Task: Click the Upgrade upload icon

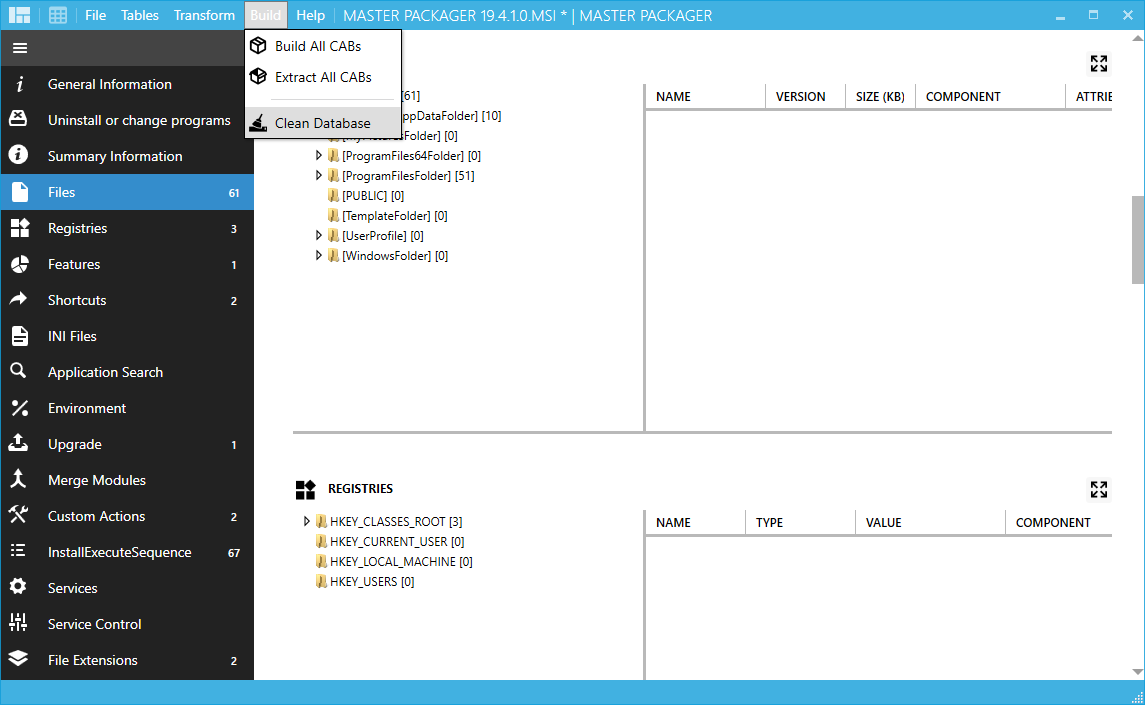Action: point(18,443)
